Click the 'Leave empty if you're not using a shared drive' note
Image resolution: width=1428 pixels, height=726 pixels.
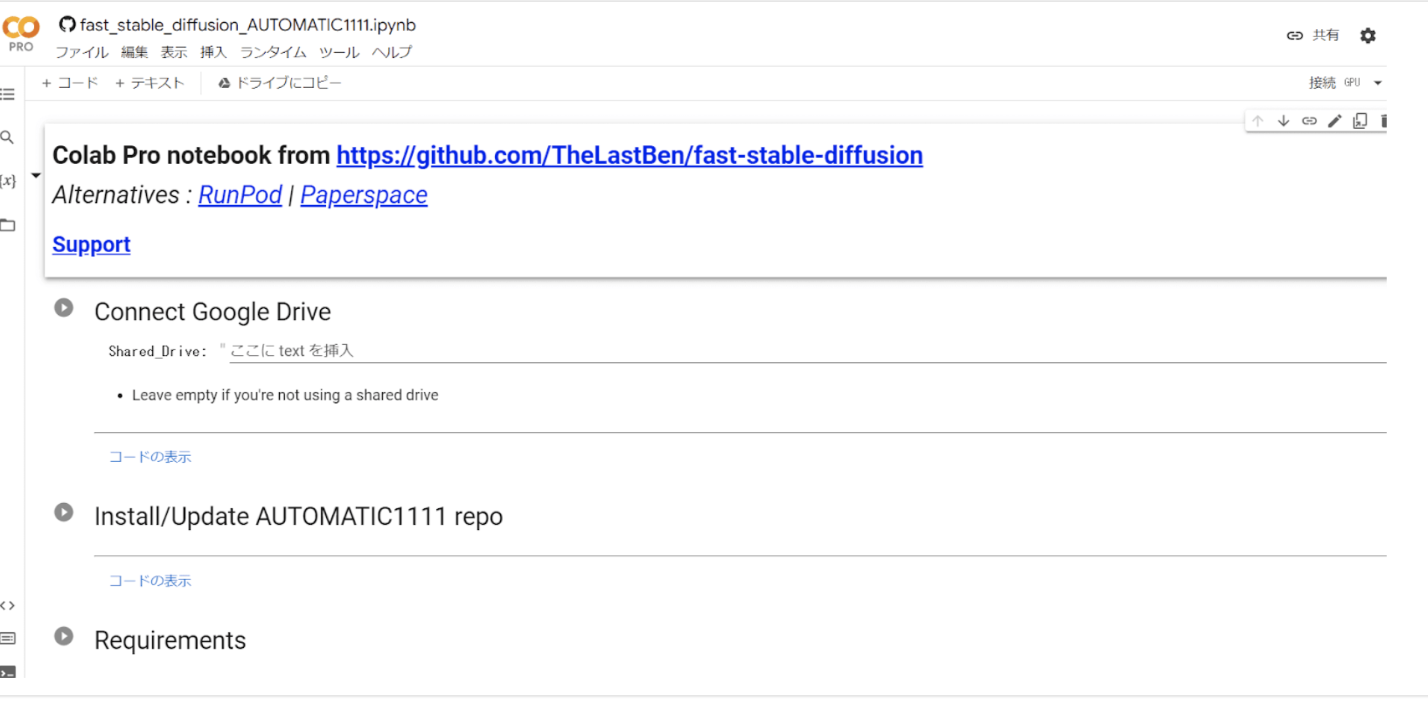coord(285,395)
